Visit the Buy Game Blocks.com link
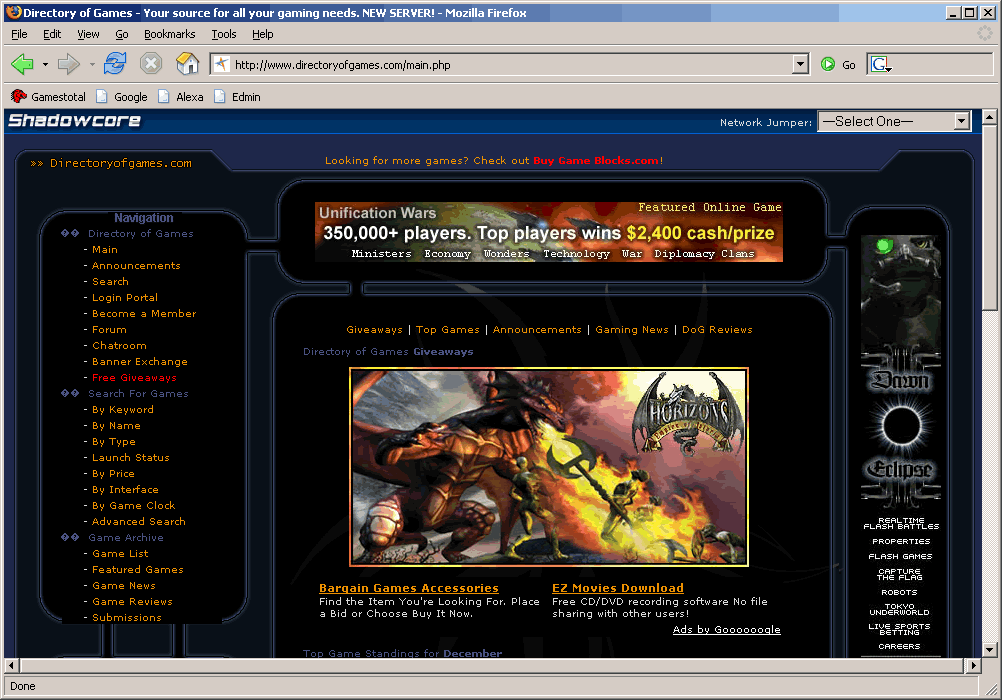 click(595, 161)
